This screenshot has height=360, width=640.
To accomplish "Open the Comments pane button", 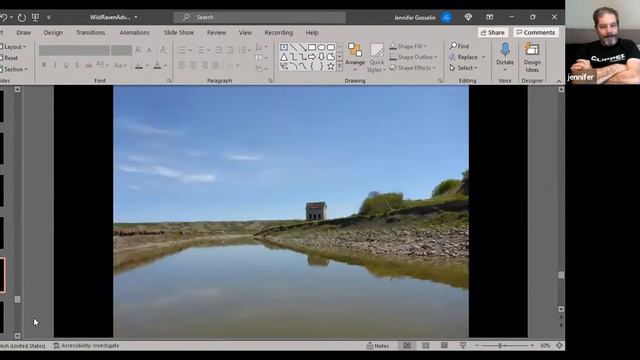I will [536, 32].
